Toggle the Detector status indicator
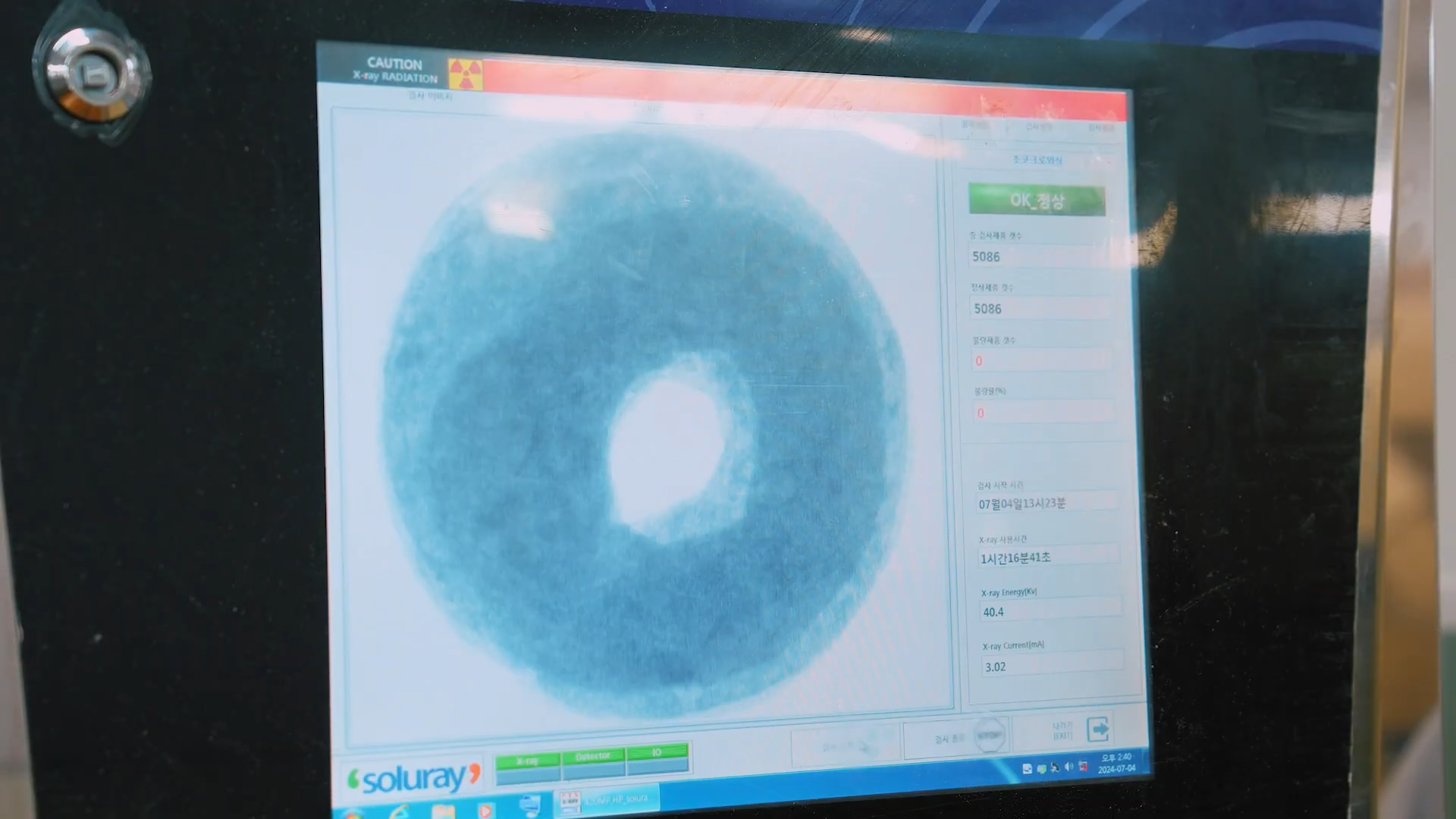 (x=593, y=757)
